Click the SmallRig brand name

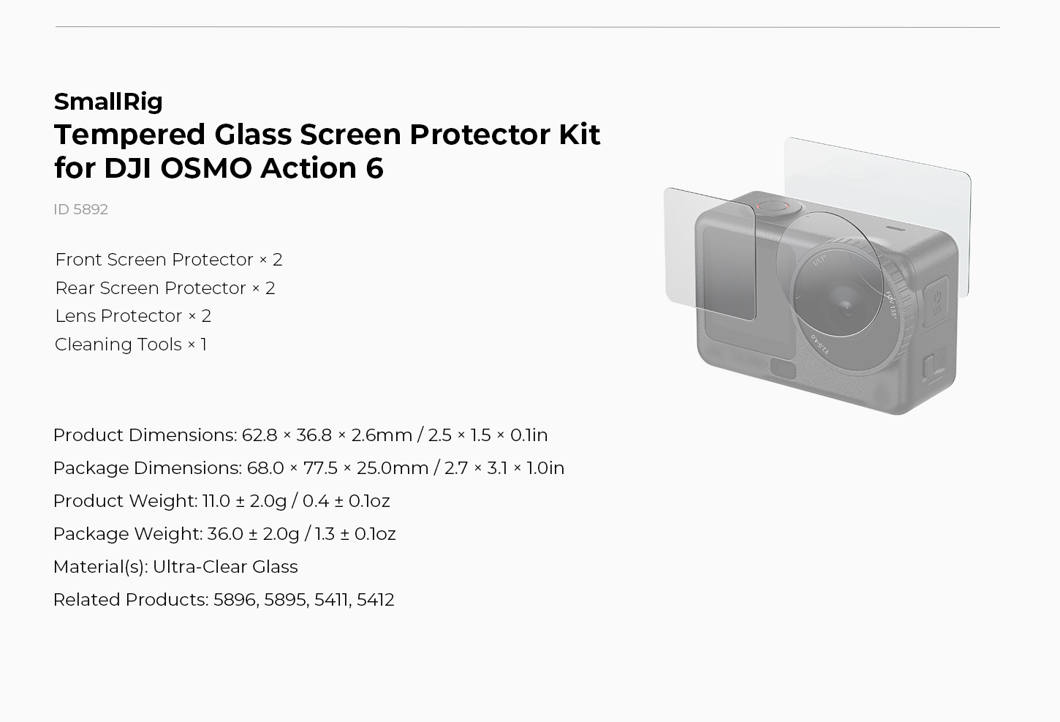[108, 102]
